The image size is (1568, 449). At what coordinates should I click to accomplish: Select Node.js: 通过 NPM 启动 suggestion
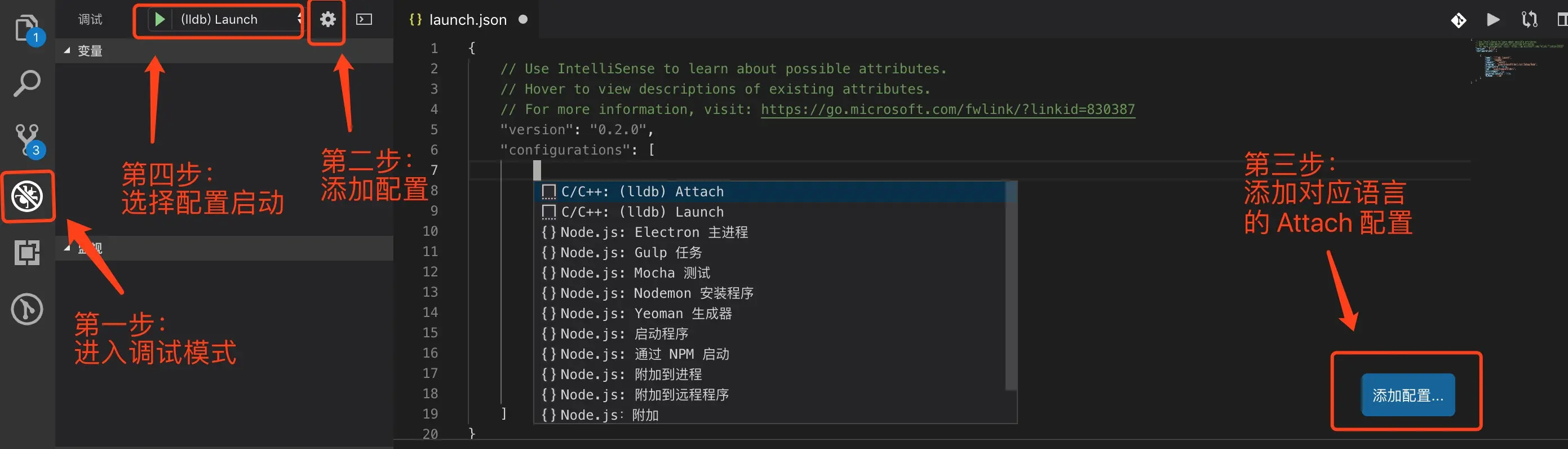pos(770,354)
